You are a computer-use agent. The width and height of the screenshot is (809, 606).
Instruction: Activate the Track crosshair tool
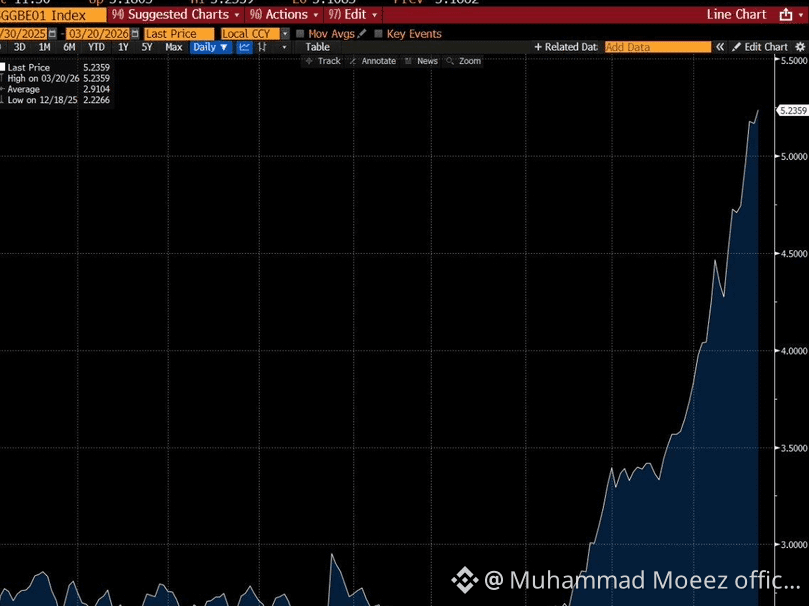coord(323,61)
